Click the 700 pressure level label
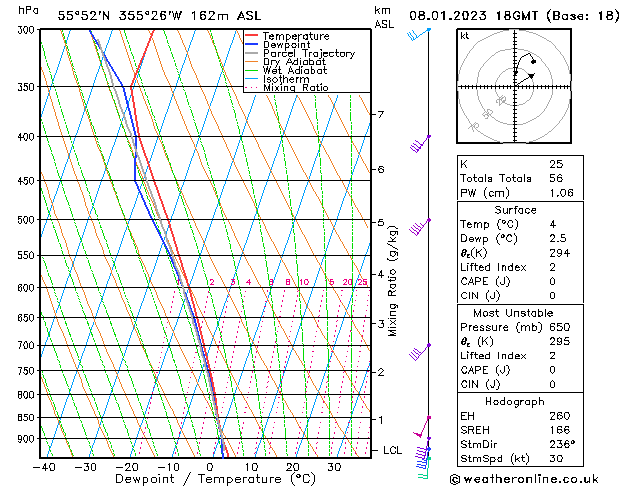The width and height of the screenshot is (629, 486). [x=28, y=345]
